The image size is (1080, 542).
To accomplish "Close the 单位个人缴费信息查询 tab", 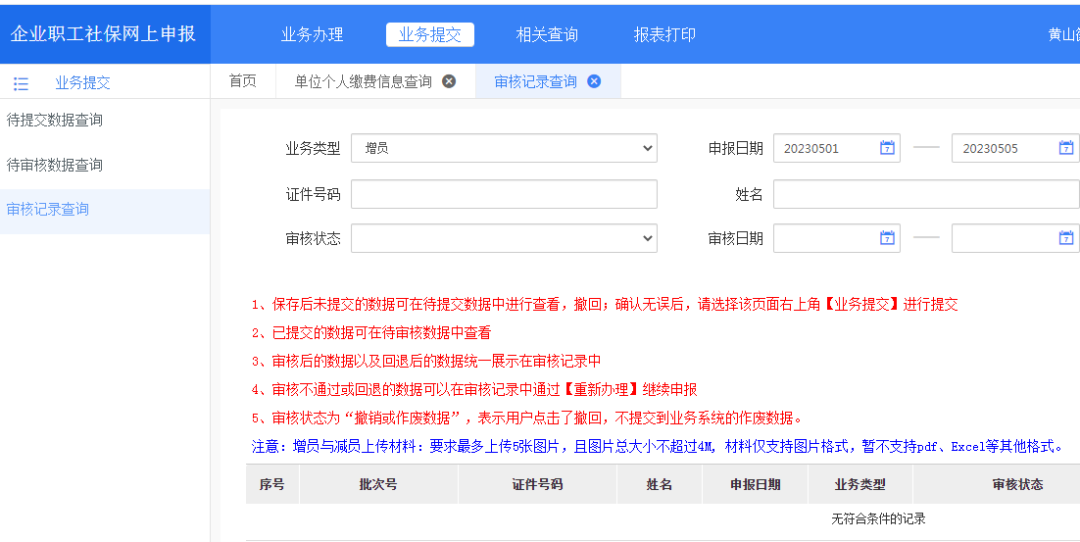I will point(448,81).
